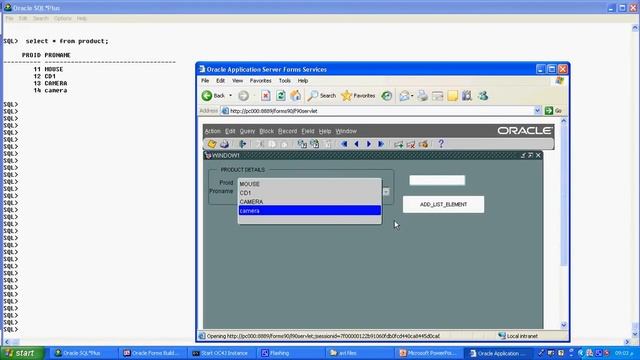Click the Print icon in Forms toolbar
Viewport: 640px width, 360px height.
click(224, 144)
